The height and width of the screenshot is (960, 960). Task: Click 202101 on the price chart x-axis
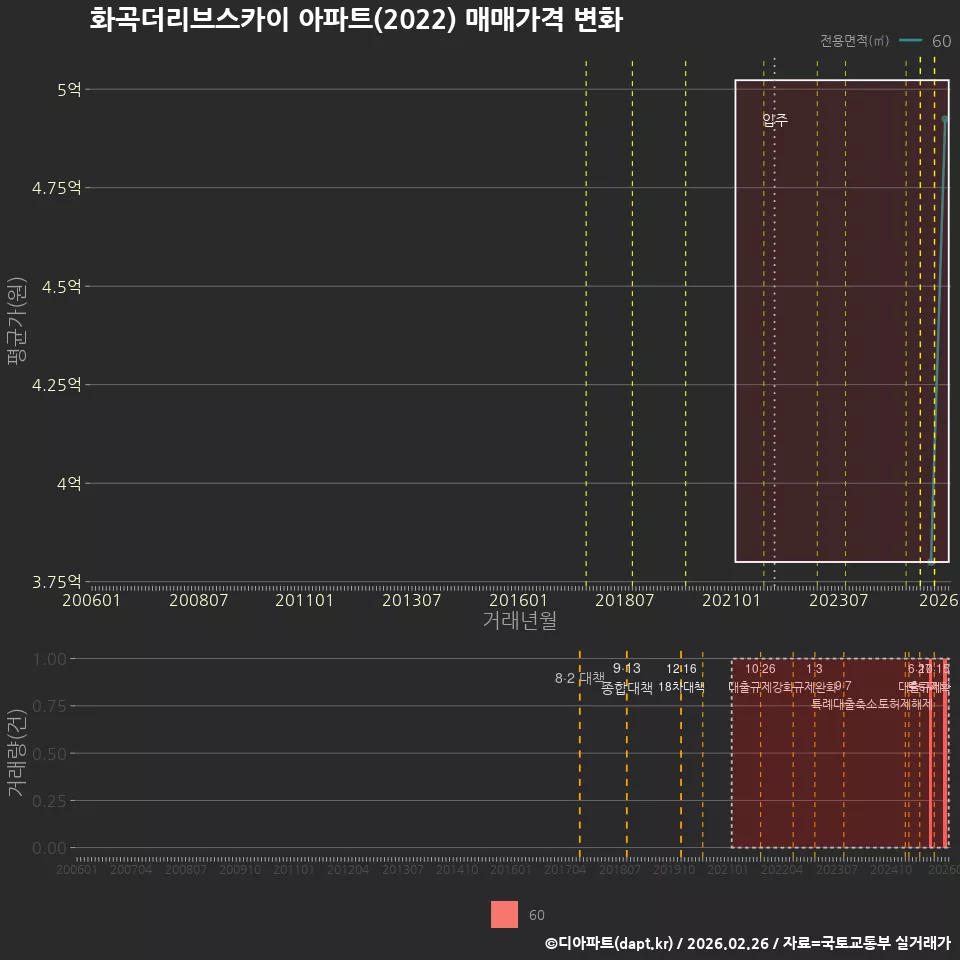731,600
